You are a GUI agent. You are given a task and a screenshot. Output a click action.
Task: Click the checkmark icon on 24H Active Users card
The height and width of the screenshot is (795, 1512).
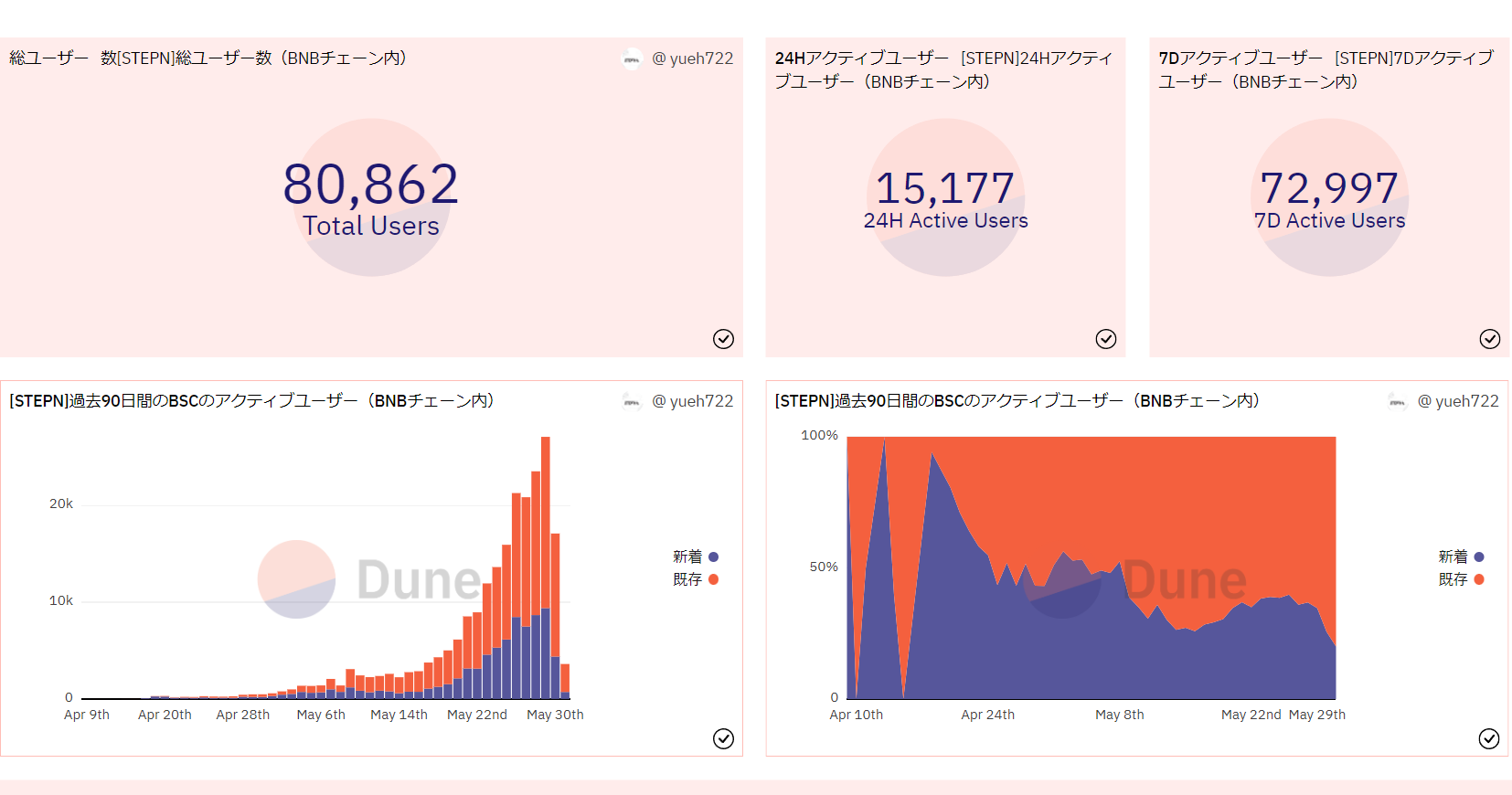[1106, 339]
